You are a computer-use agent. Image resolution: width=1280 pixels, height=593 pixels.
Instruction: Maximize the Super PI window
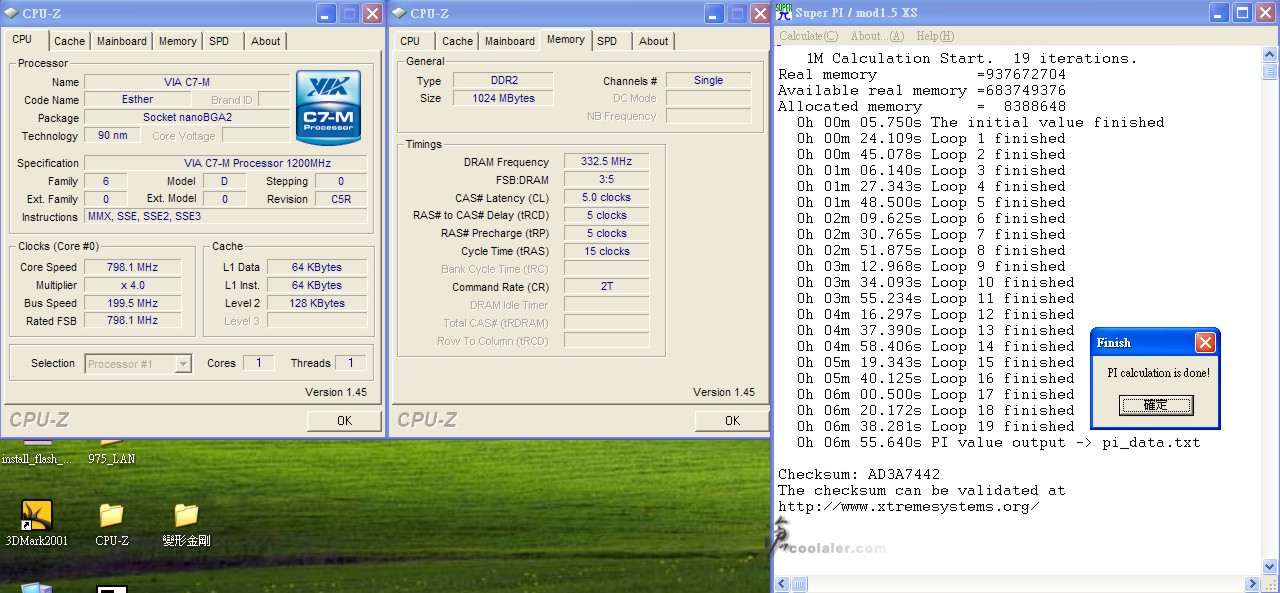point(1242,13)
